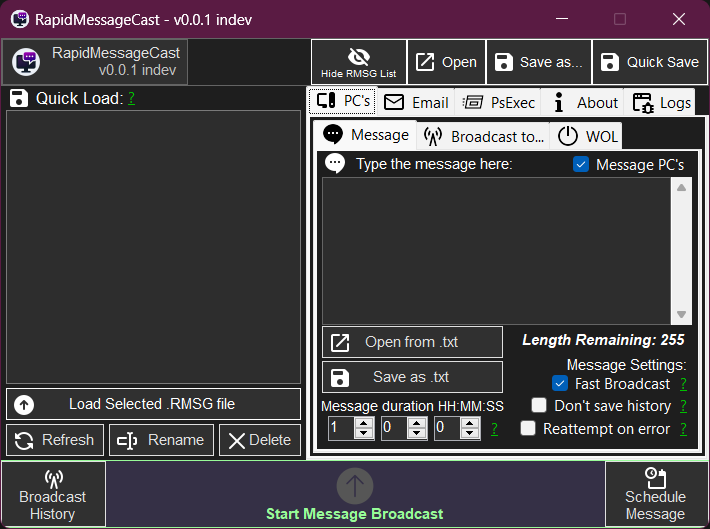Click Load Selected .RMSG file button
This screenshot has height=529, width=710.
click(153, 404)
